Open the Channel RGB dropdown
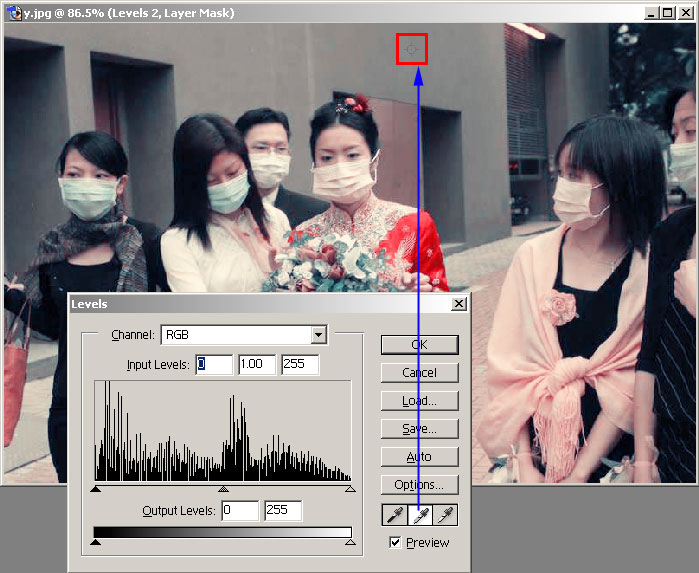The height and width of the screenshot is (573, 699). pyautogui.click(x=318, y=334)
